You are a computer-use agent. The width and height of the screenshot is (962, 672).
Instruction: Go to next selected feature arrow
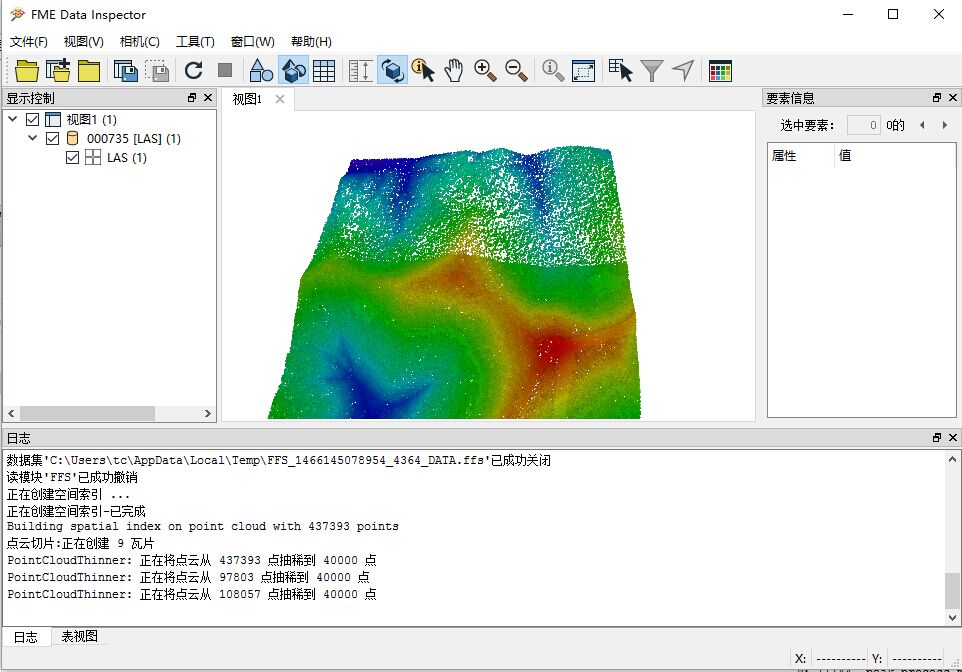coord(945,125)
